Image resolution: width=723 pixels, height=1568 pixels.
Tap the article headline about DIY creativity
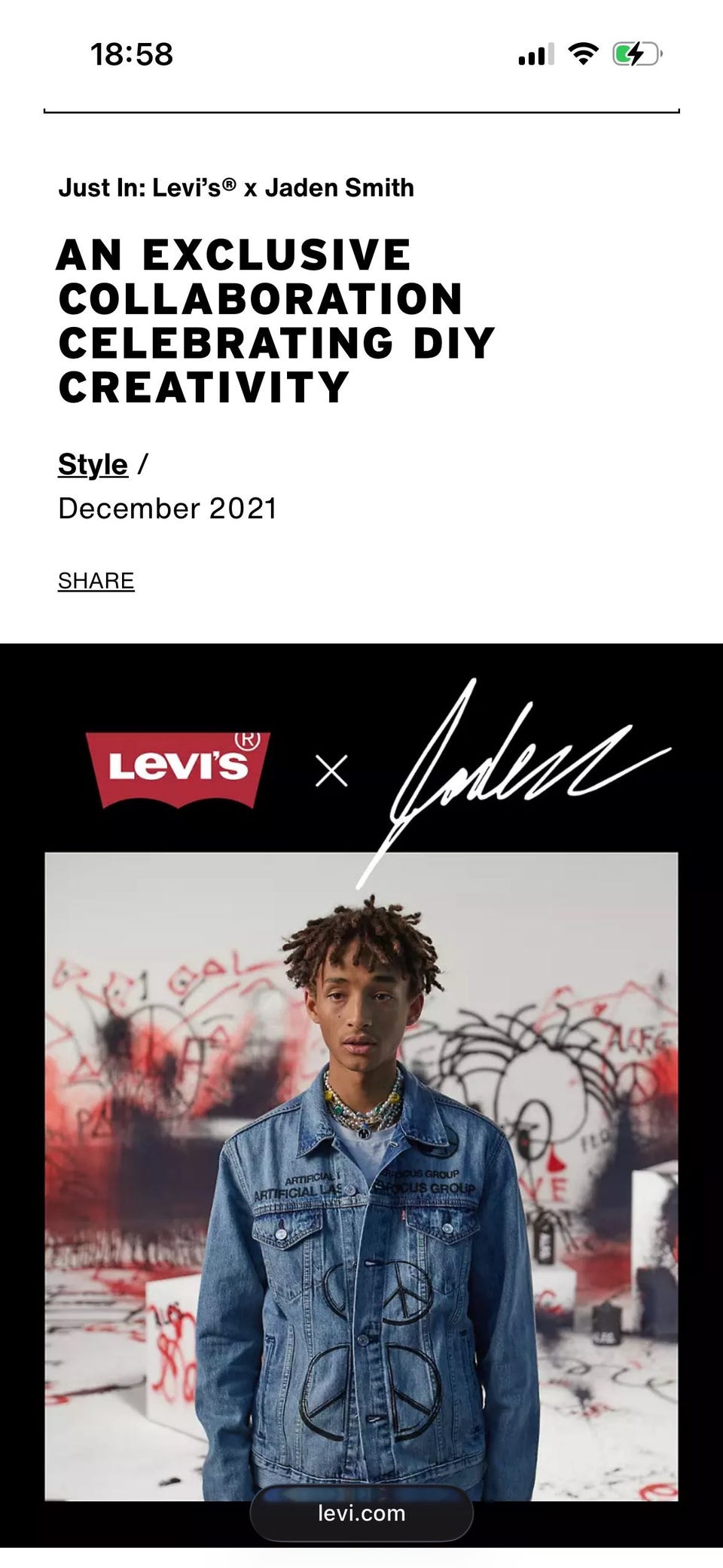pos(276,320)
